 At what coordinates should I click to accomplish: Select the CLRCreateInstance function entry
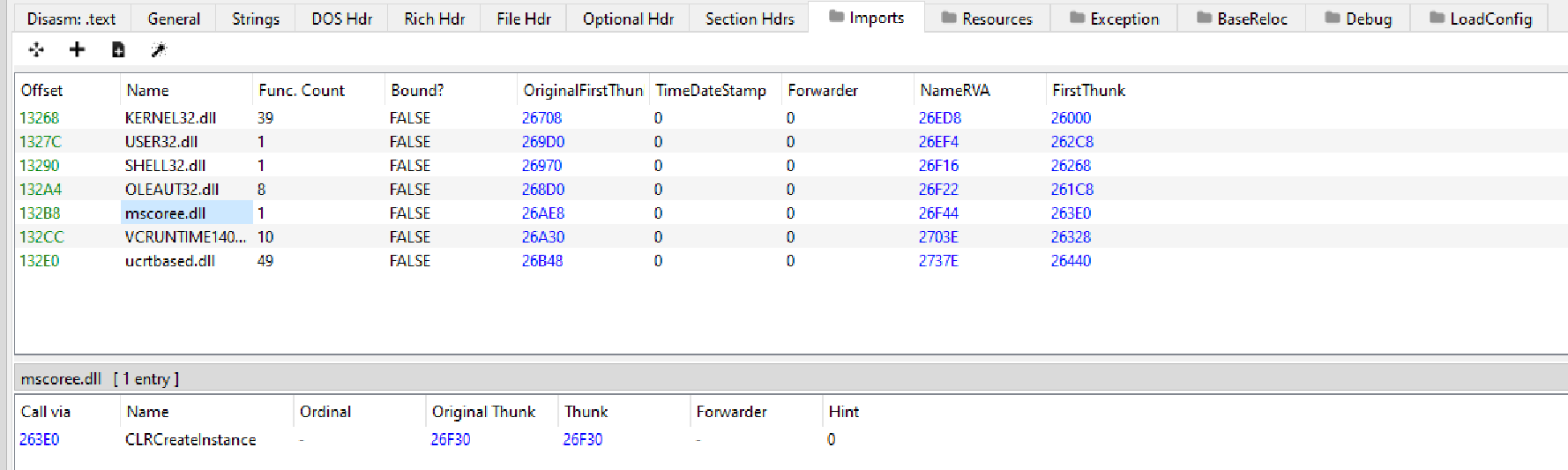(x=190, y=439)
